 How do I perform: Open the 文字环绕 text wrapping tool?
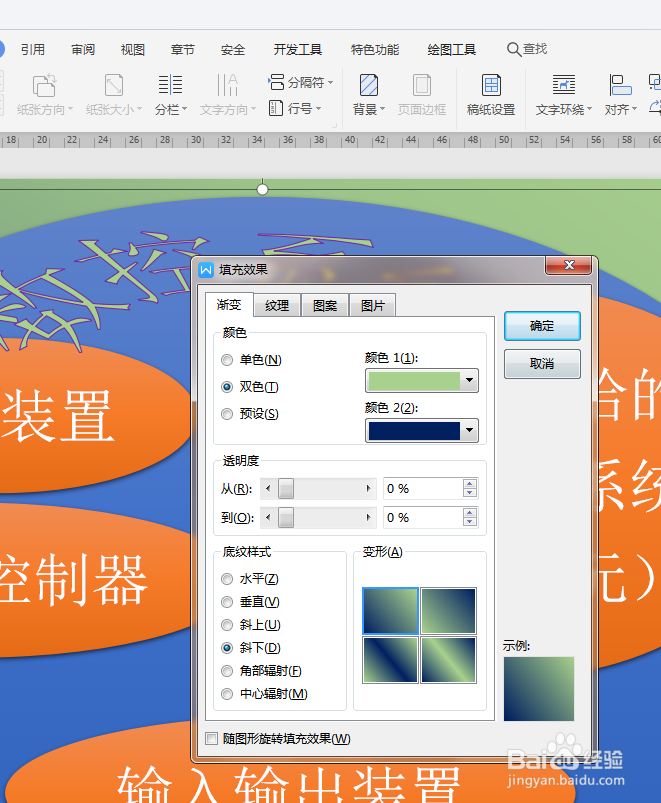pyautogui.click(x=564, y=95)
